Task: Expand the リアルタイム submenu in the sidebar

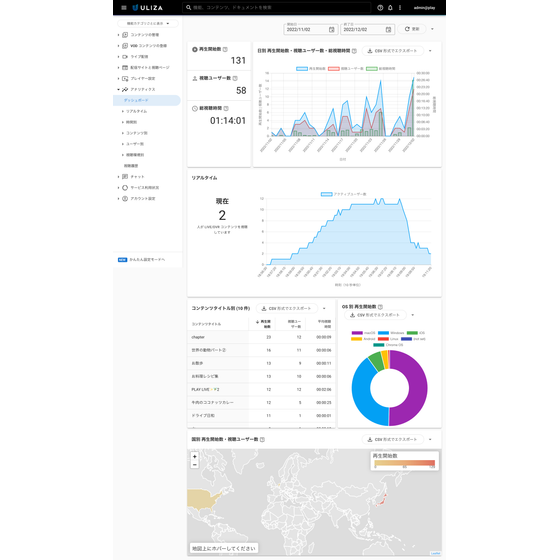Action: (x=123, y=111)
